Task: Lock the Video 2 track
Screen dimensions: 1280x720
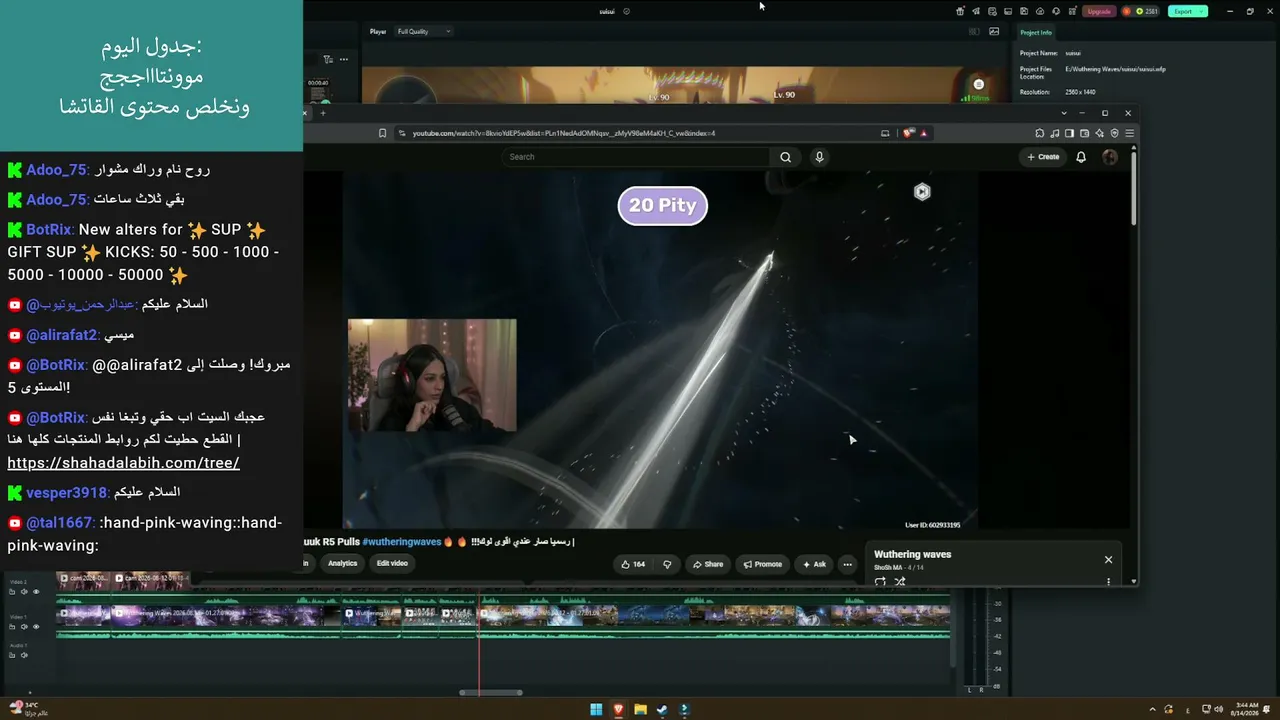Action: (12, 592)
